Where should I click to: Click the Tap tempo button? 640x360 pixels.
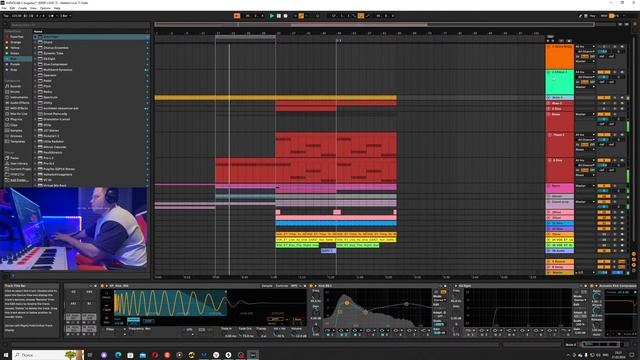pyautogui.click(x=6, y=16)
